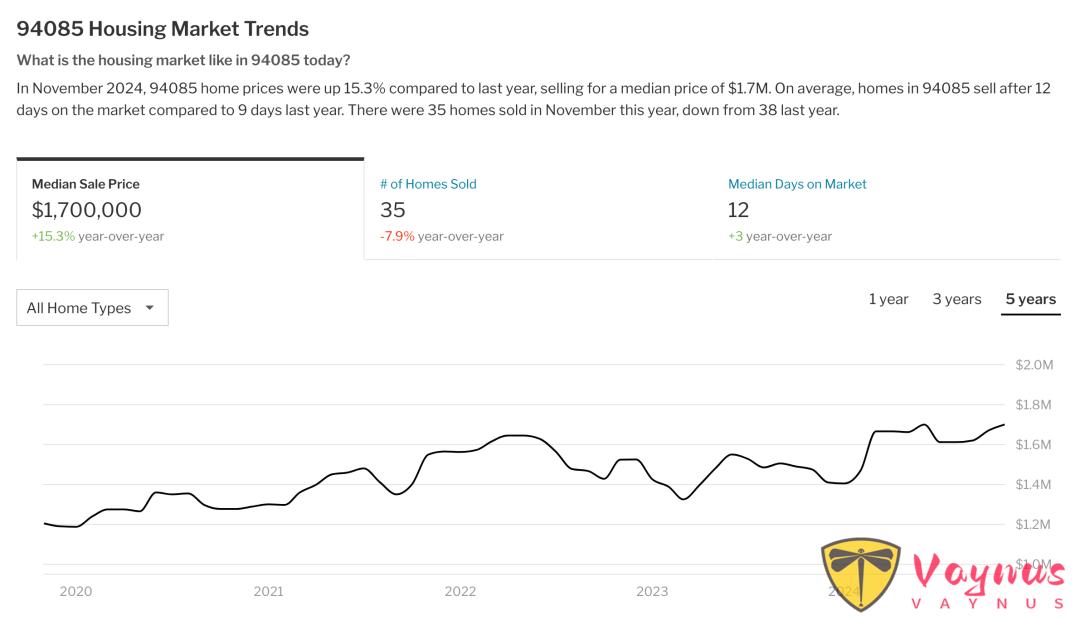
Task: Click the 2021 label on the chart axis
Action: [x=268, y=591]
